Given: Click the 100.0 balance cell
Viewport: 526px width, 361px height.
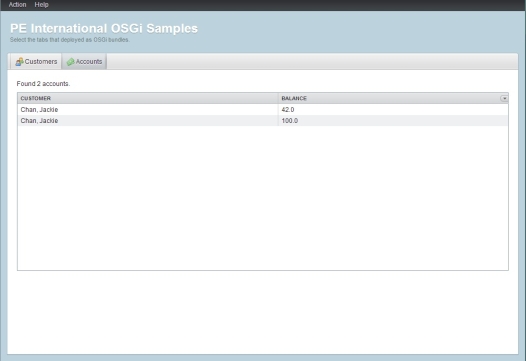Looking at the screenshot, I should click(393, 121).
